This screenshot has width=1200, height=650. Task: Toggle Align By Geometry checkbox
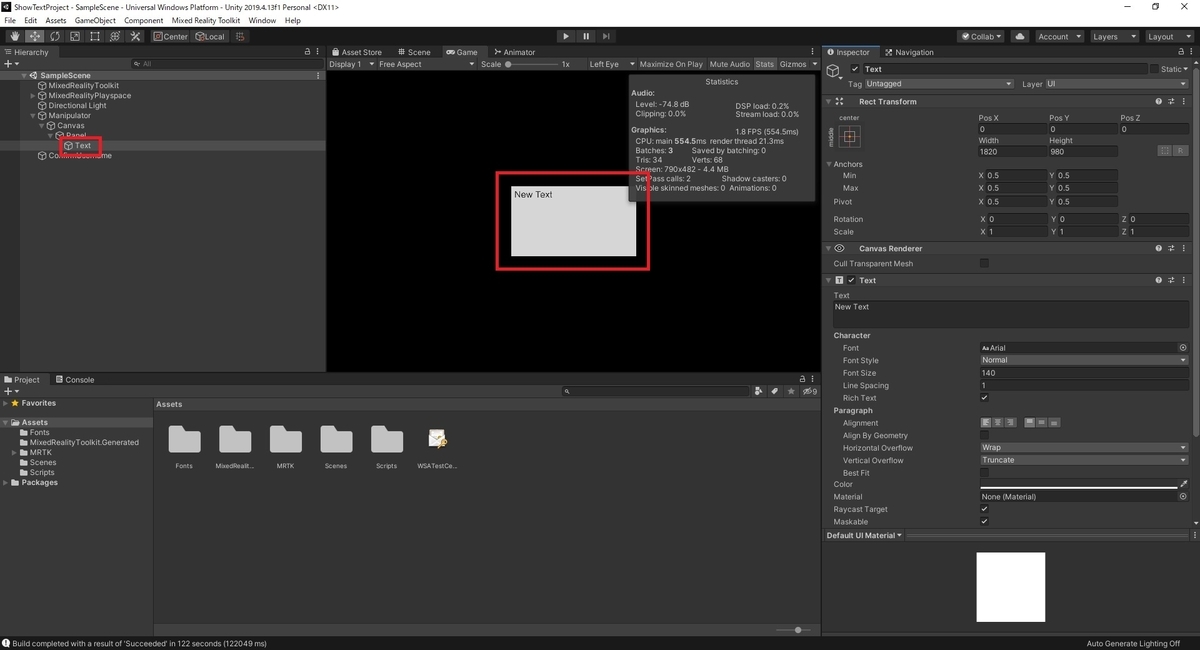[985, 436]
